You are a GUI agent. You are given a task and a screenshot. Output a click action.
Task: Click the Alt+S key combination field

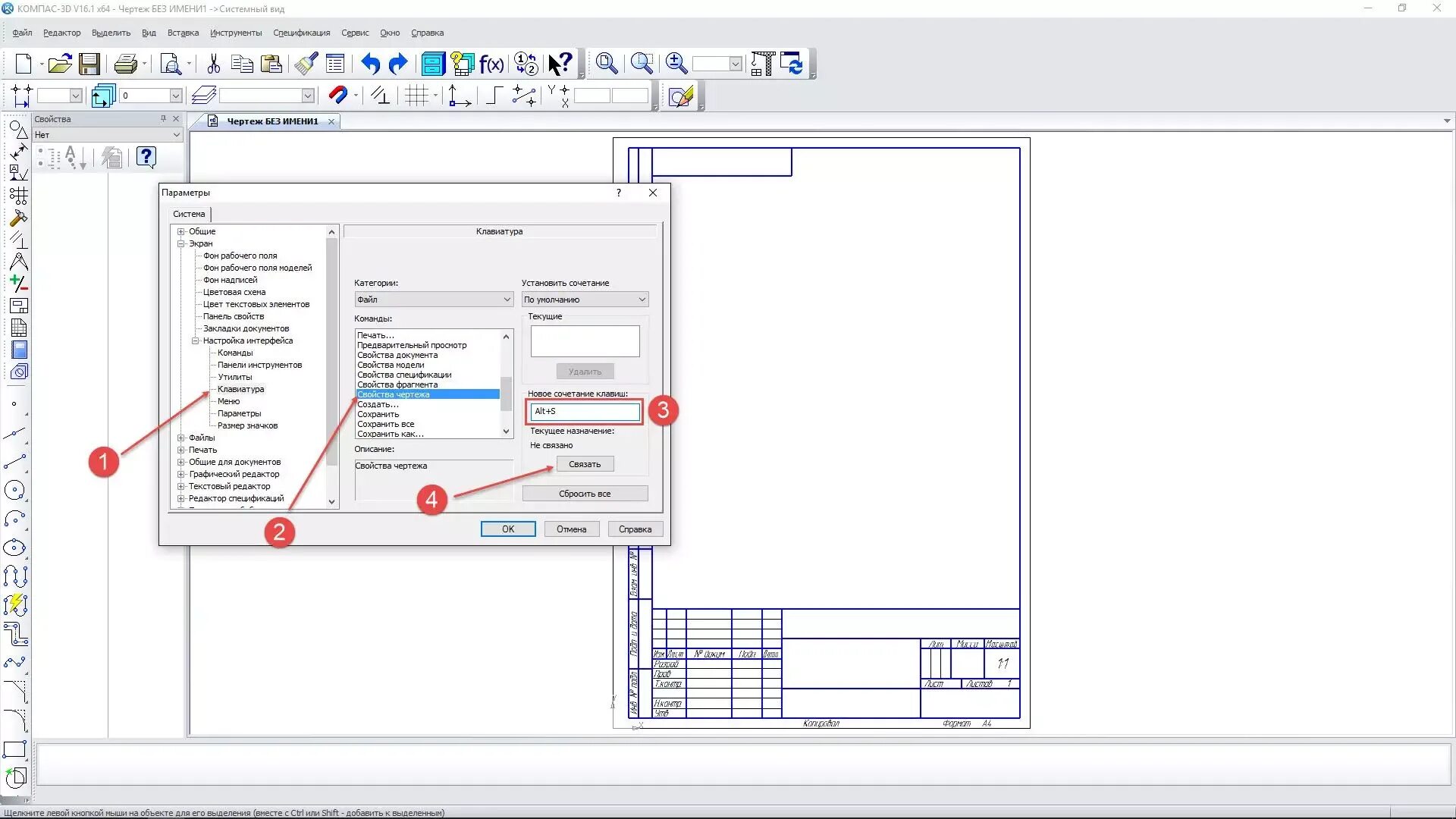click(584, 411)
